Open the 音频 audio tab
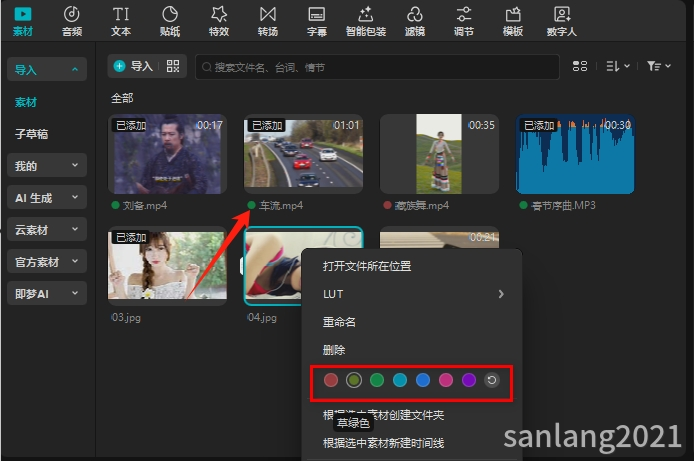This screenshot has height=461, width=694. pos(72,21)
